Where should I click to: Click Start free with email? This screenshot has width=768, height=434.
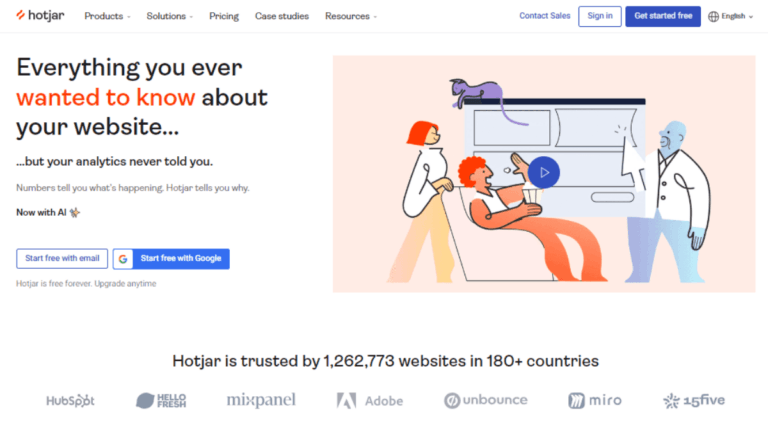coord(62,258)
